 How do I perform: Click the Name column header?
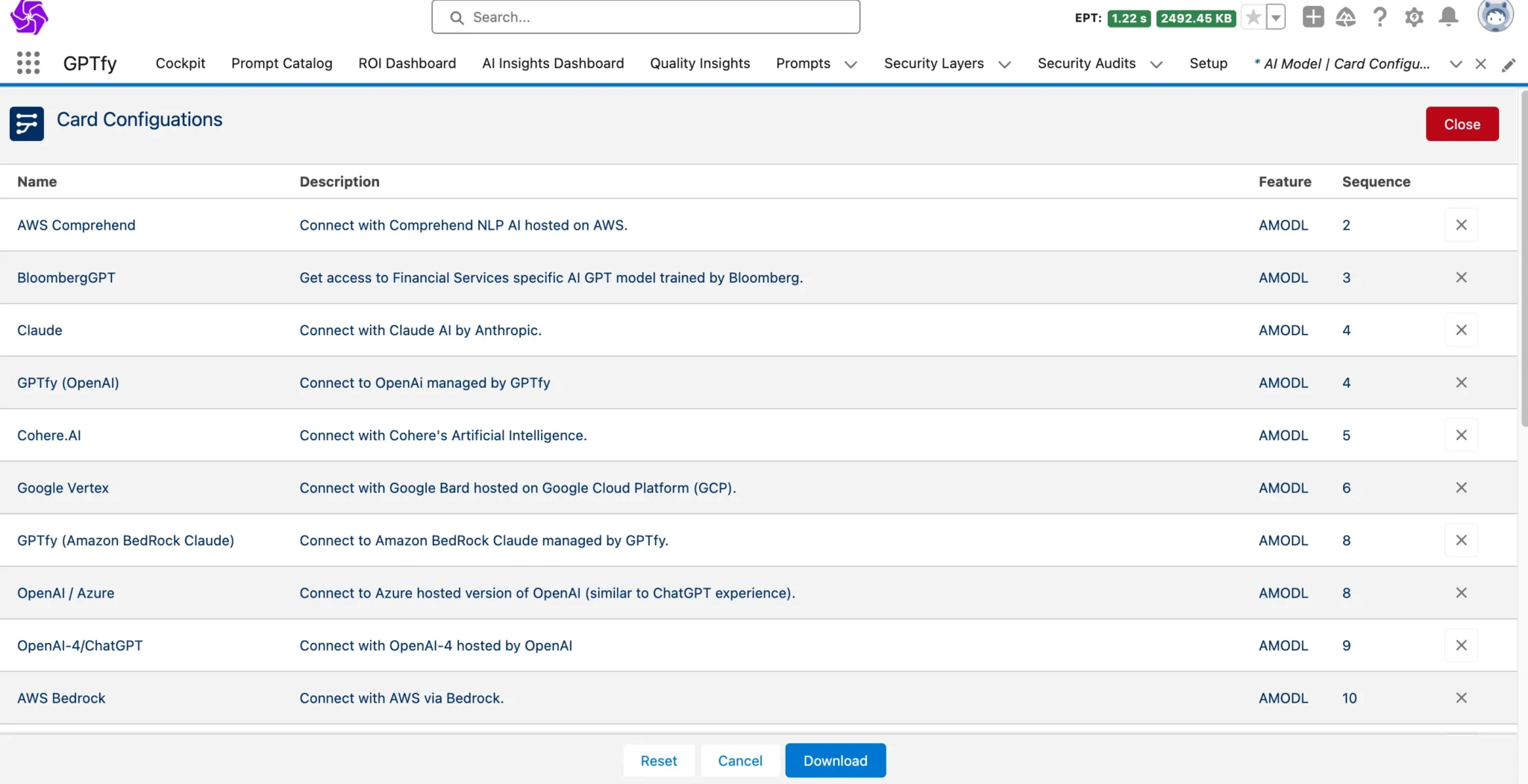click(37, 181)
